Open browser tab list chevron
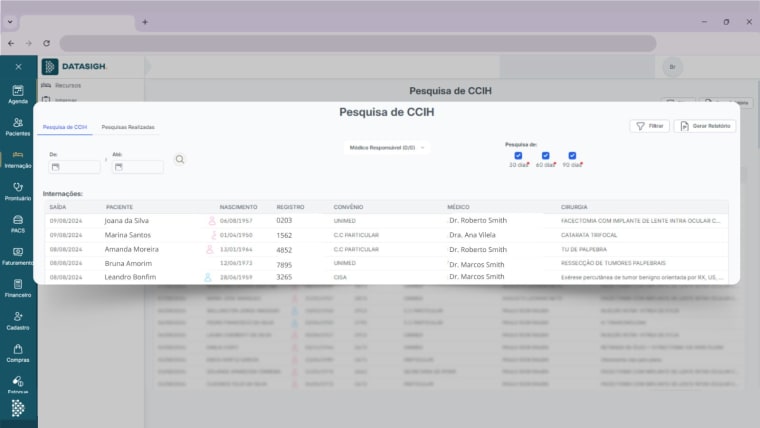Image resolution: width=760 pixels, height=428 pixels. pos(10,22)
